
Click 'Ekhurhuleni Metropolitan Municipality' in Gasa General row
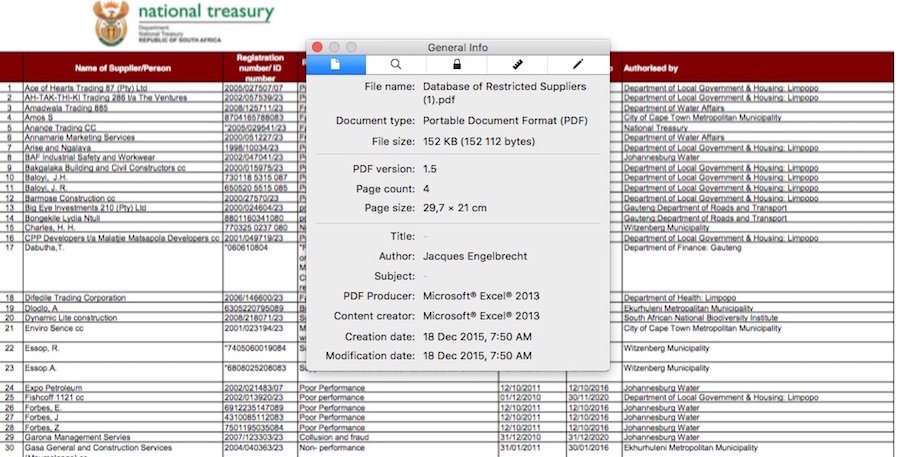(x=690, y=447)
